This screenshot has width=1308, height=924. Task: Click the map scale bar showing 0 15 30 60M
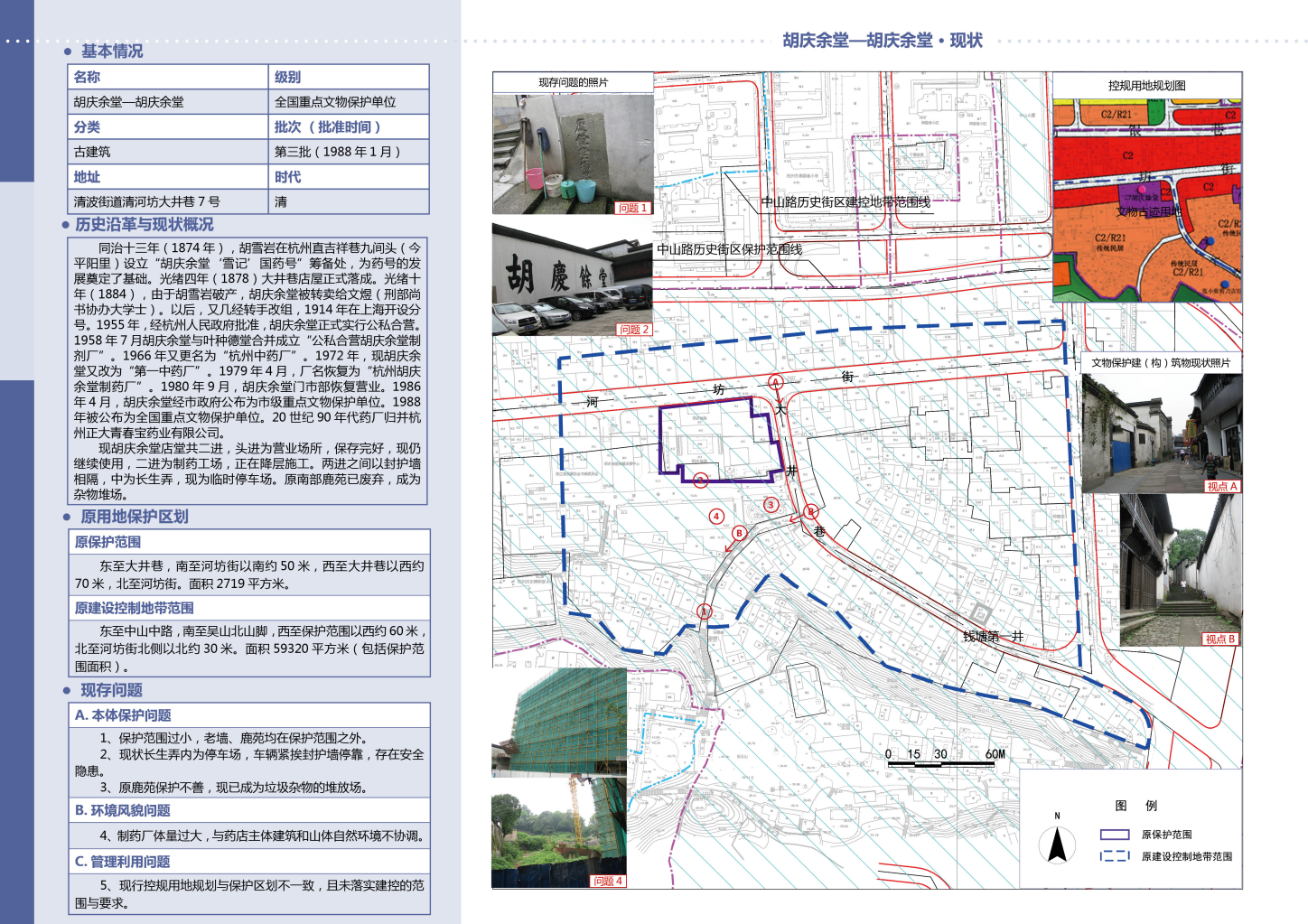click(x=946, y=759)
